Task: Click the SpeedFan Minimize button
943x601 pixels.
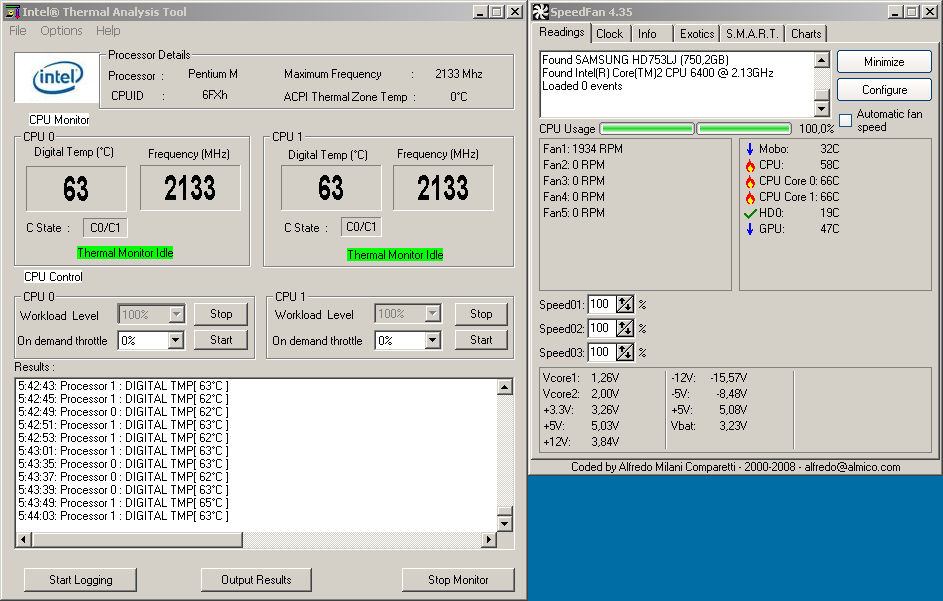Action: point(884,62)
